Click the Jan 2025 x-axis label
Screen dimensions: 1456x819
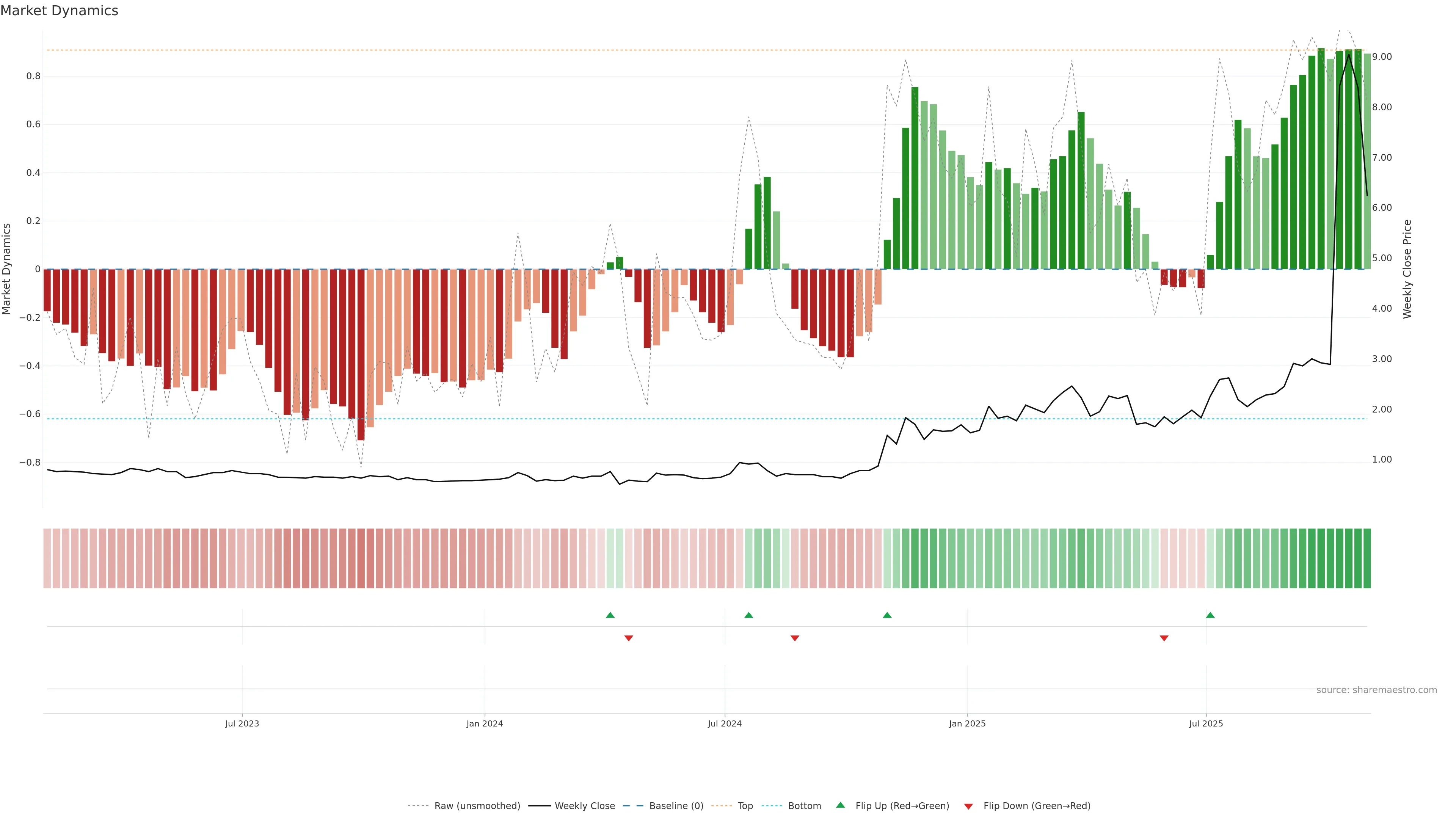coord(967,723)
